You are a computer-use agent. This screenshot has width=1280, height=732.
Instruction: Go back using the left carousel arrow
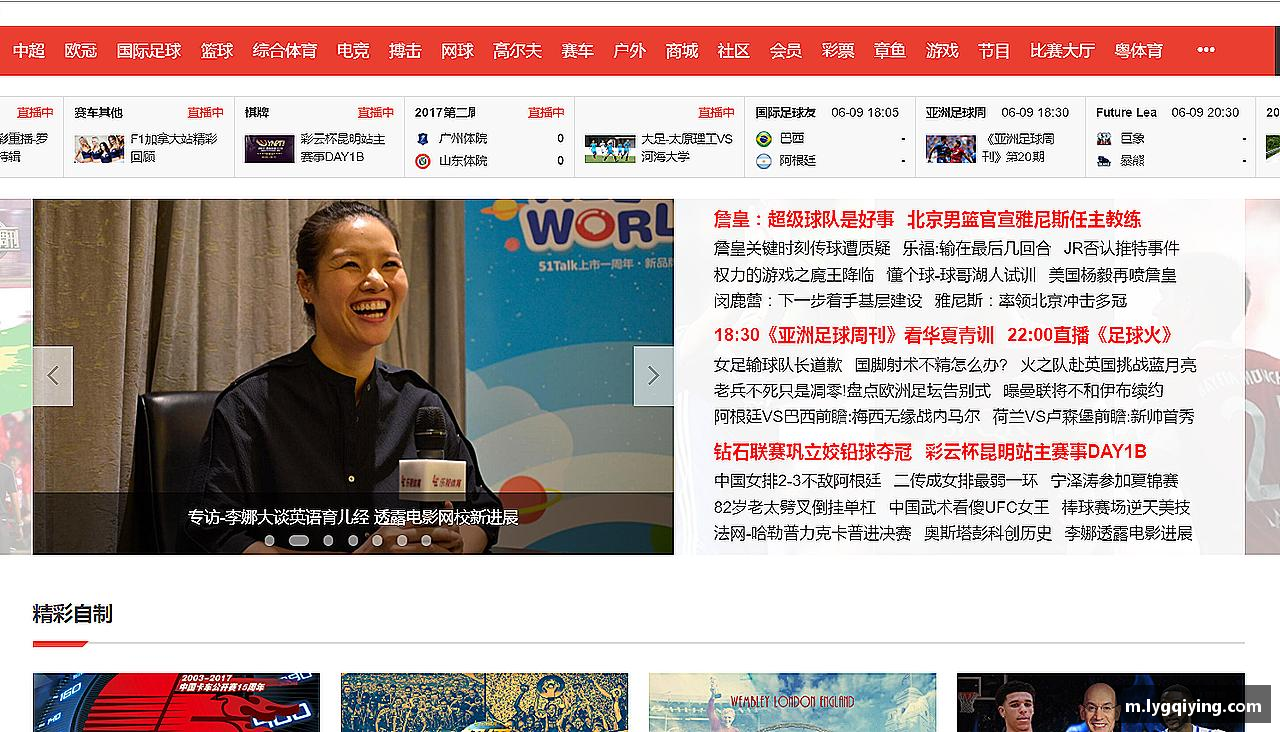(x=53, y=375)
